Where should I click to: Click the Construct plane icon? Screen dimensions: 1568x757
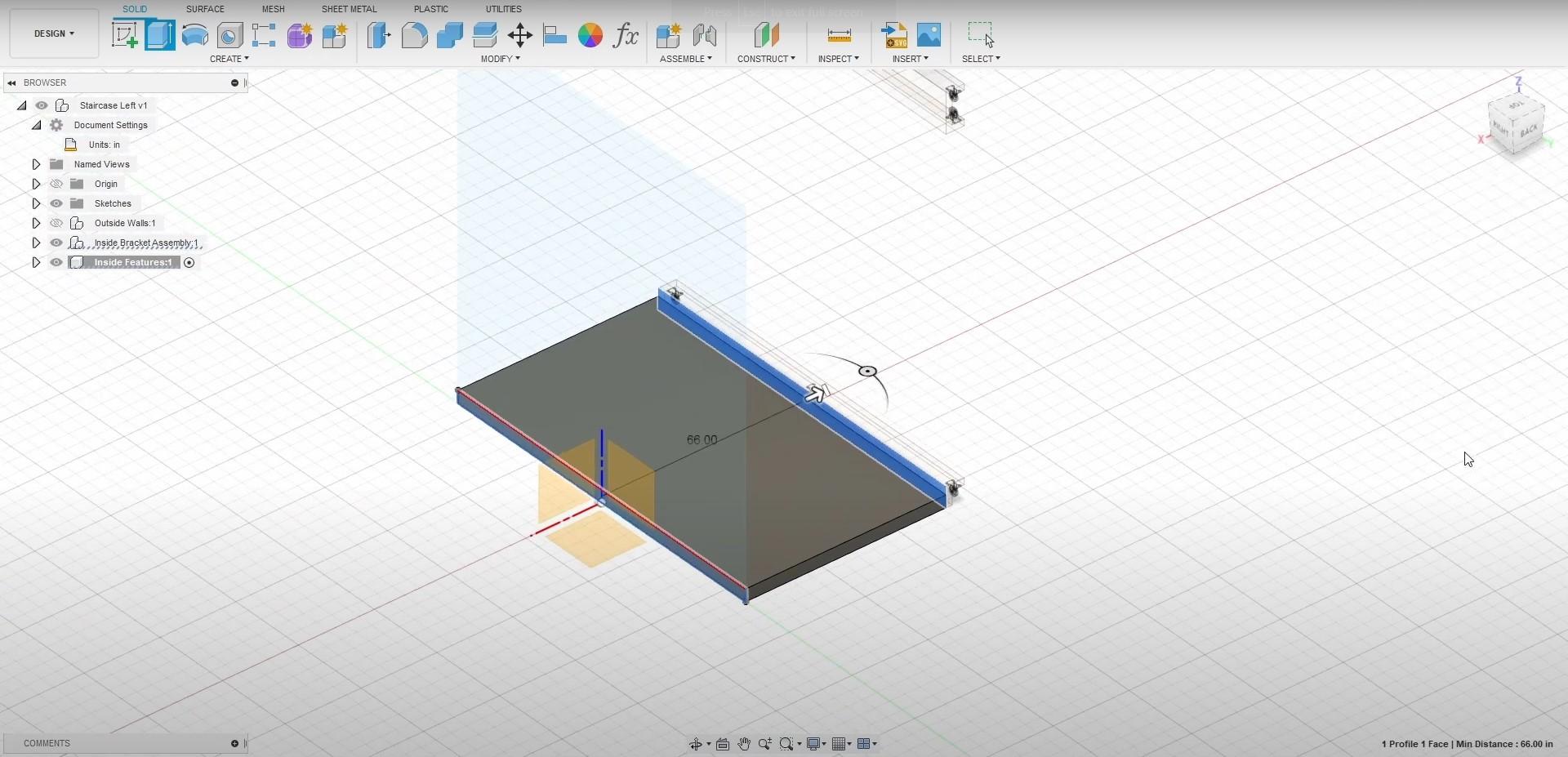(766, 35)
